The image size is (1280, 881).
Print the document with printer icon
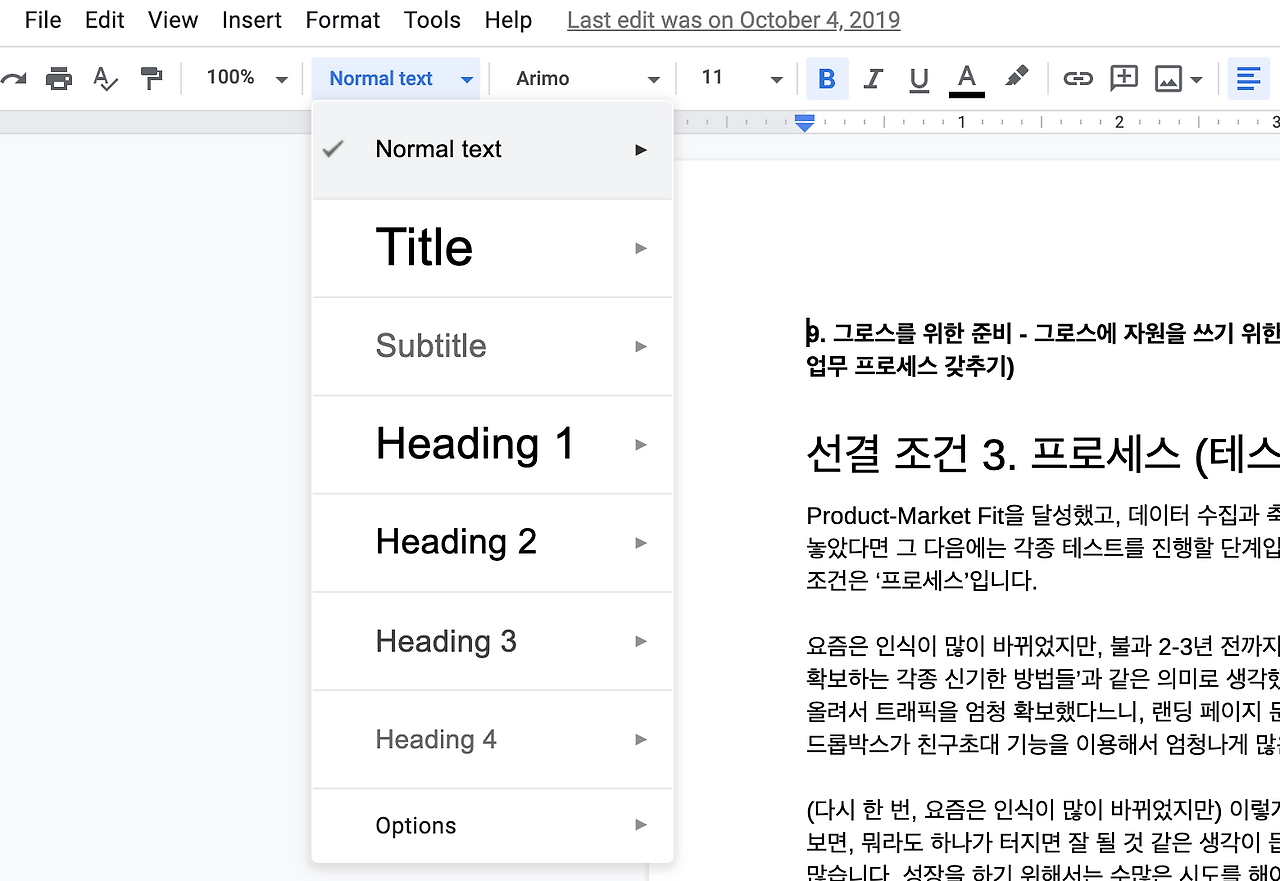tap(59, 78)
